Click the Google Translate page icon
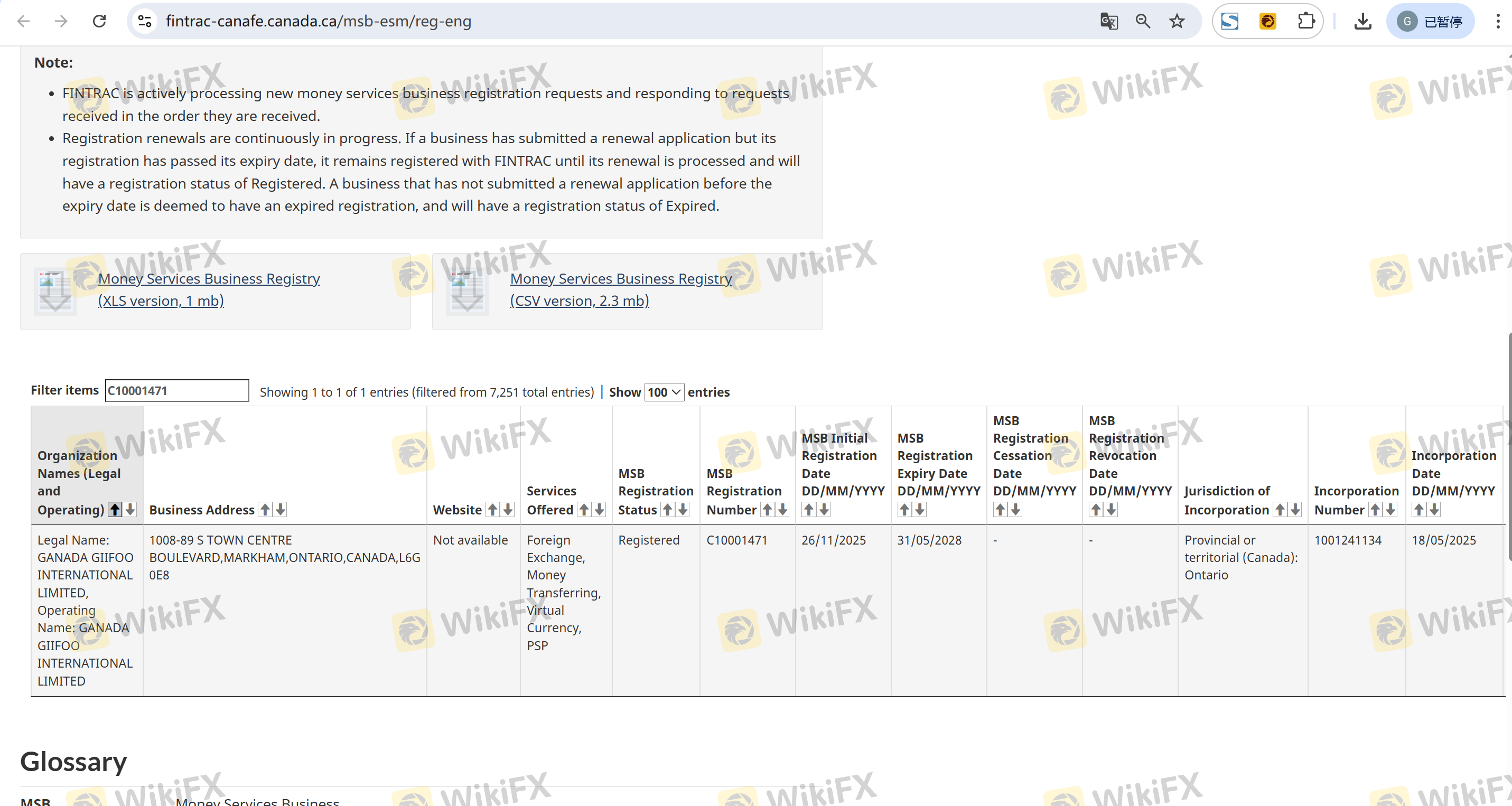Image resolution: width=1512 pixels, height=806 pixels. 1108,21
